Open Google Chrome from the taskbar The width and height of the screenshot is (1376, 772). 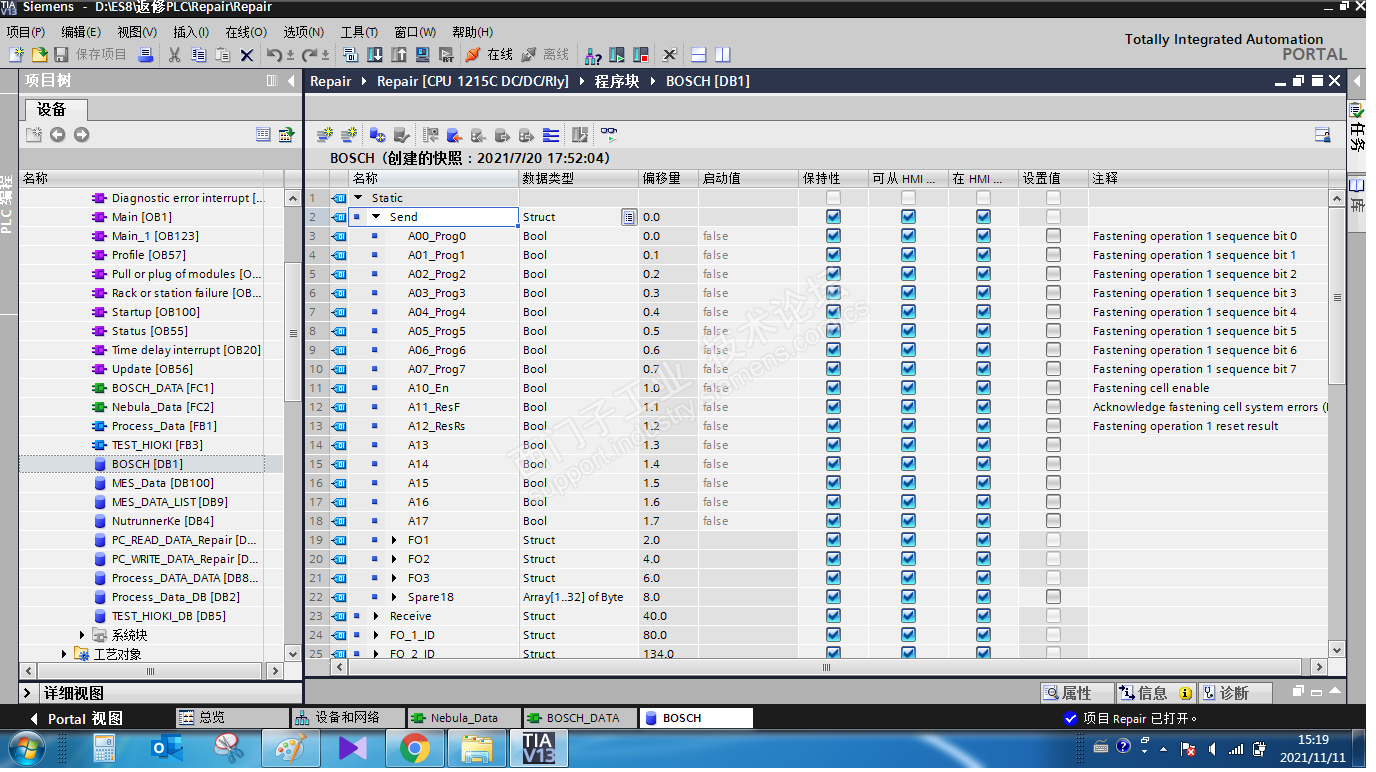[415, 747]
